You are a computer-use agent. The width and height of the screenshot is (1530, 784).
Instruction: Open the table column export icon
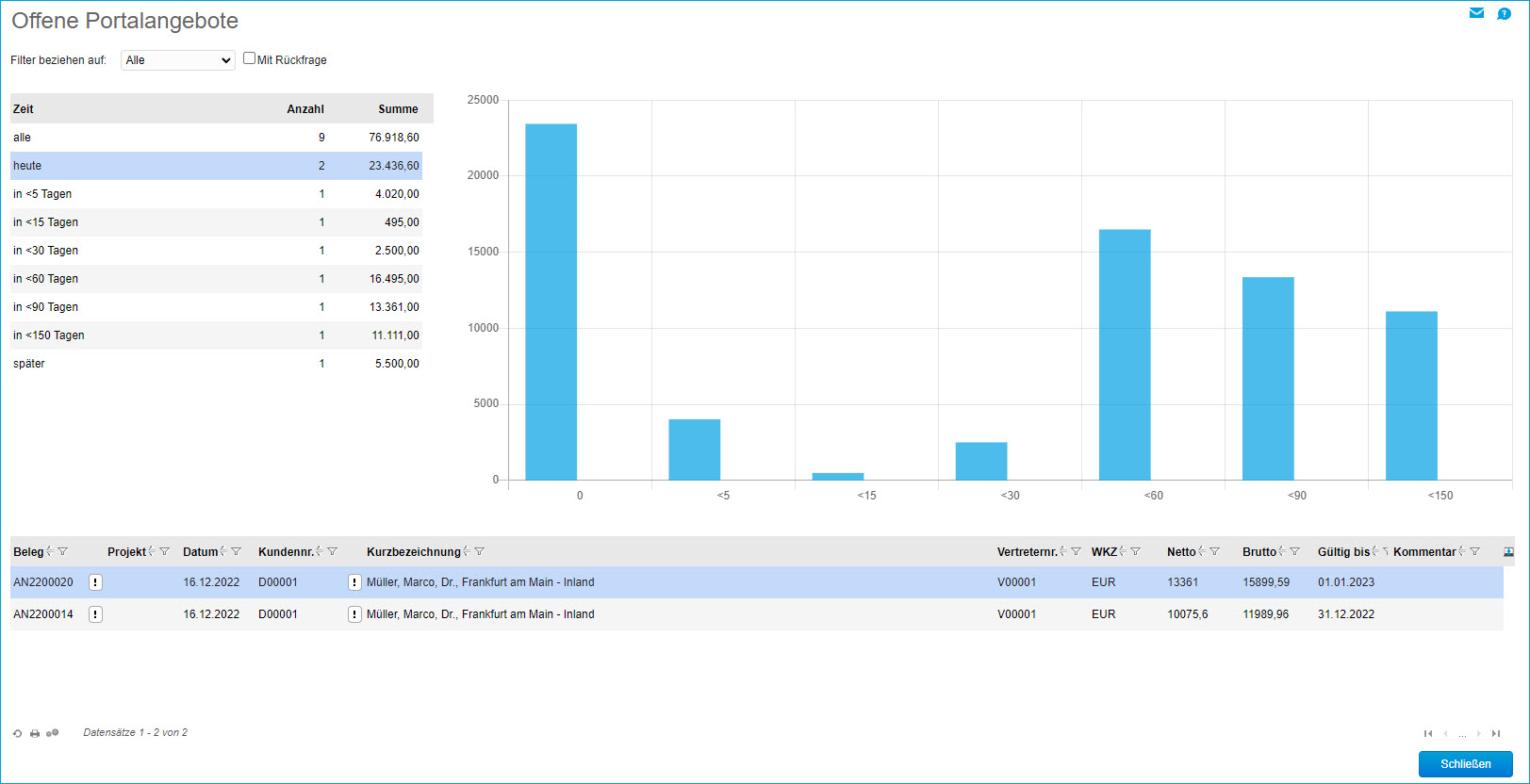[1508, 552]
